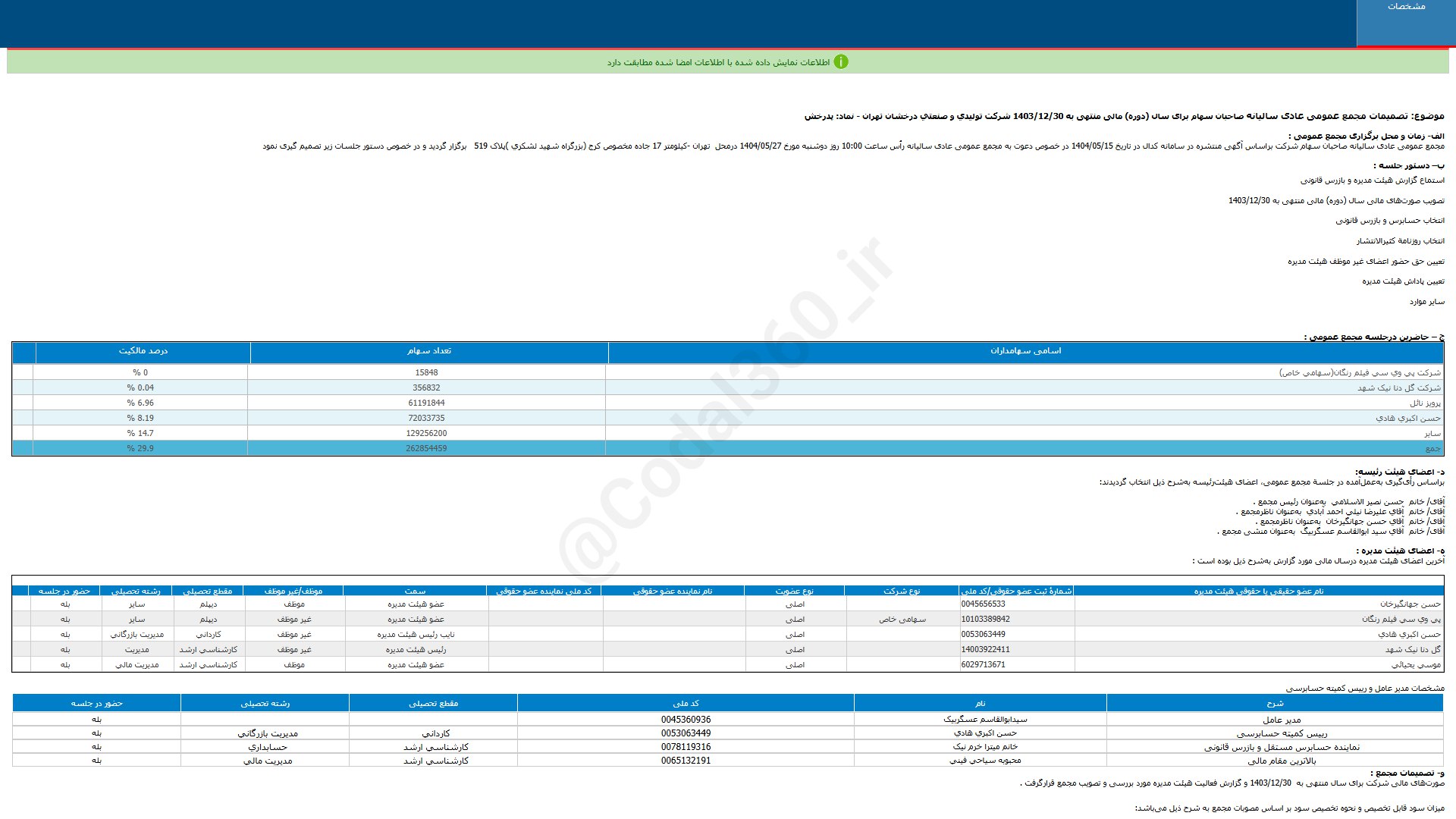Click 'حسابداری' field of study cell
Image resolution: width=1456 pixels, height=819 pixels.
click(x=268, y=747)
